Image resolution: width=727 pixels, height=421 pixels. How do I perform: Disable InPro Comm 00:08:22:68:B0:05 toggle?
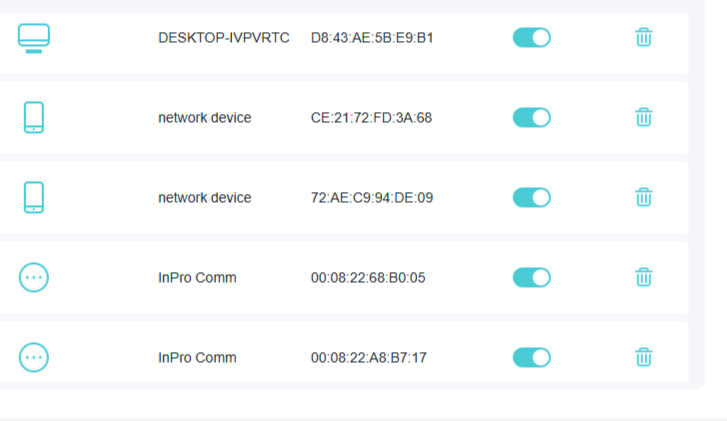coord(532,277)
